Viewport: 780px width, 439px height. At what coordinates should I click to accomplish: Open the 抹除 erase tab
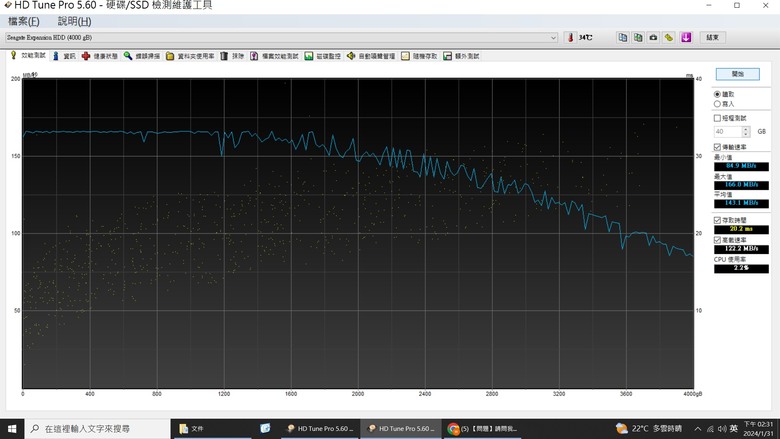[x=232, y=56]
